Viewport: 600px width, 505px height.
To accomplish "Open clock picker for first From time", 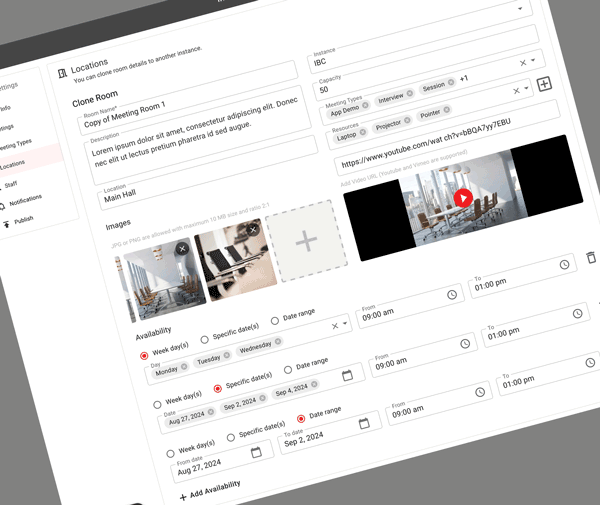I will (x=452, y=295).
